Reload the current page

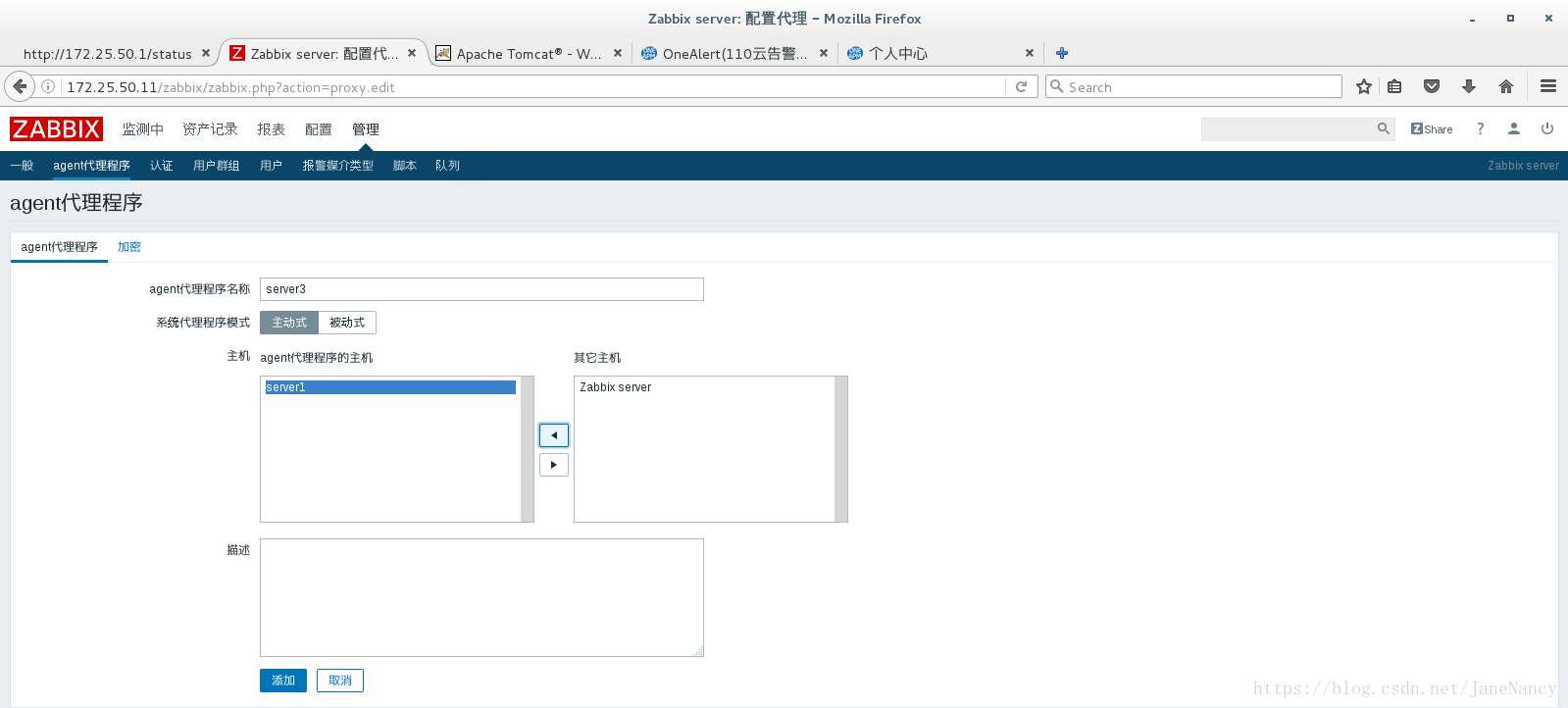click(1021, 86)
